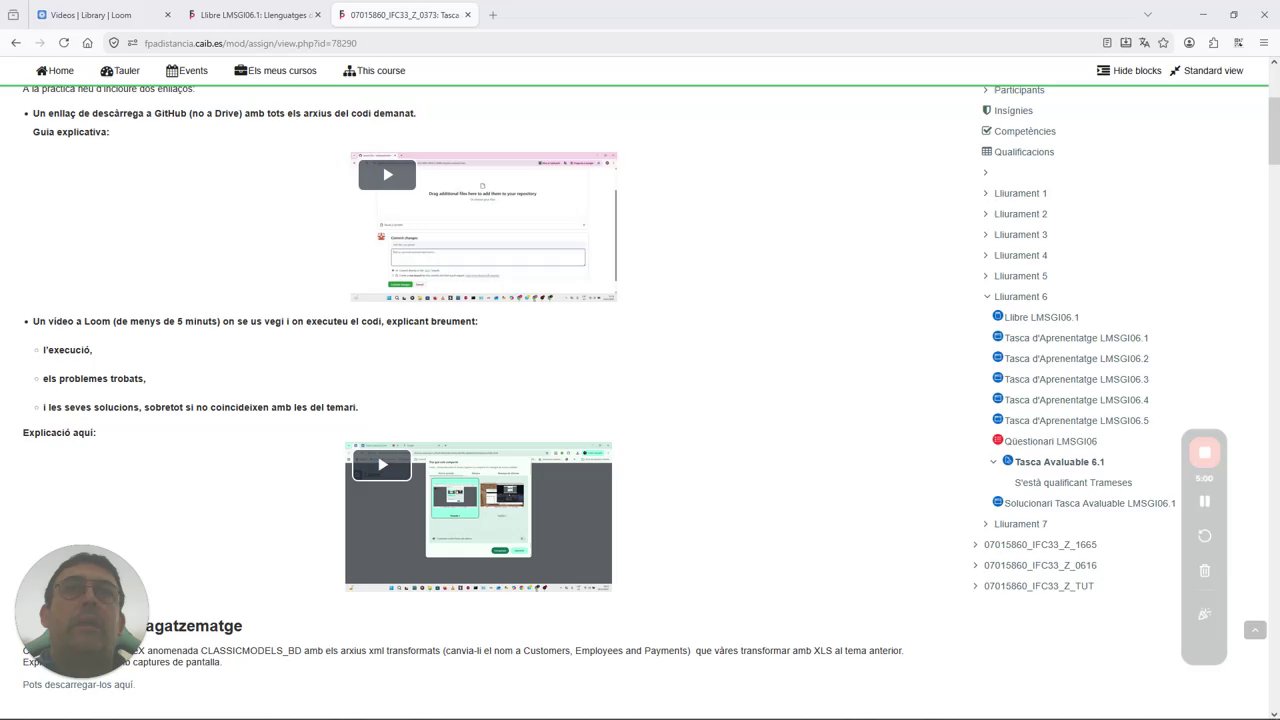1280x720 pixels.
Task: Translate this page icon
Action: click(1144, 43)
